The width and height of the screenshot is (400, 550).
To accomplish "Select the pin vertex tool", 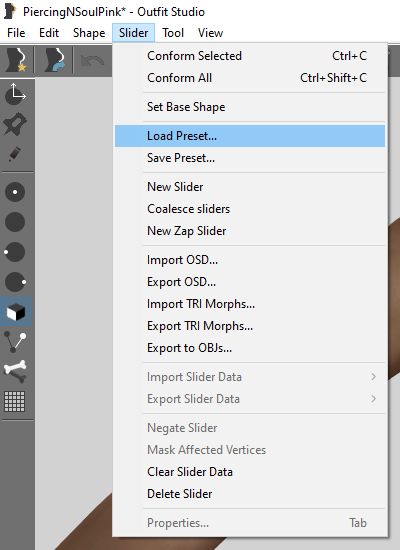I will pos(15,124).
